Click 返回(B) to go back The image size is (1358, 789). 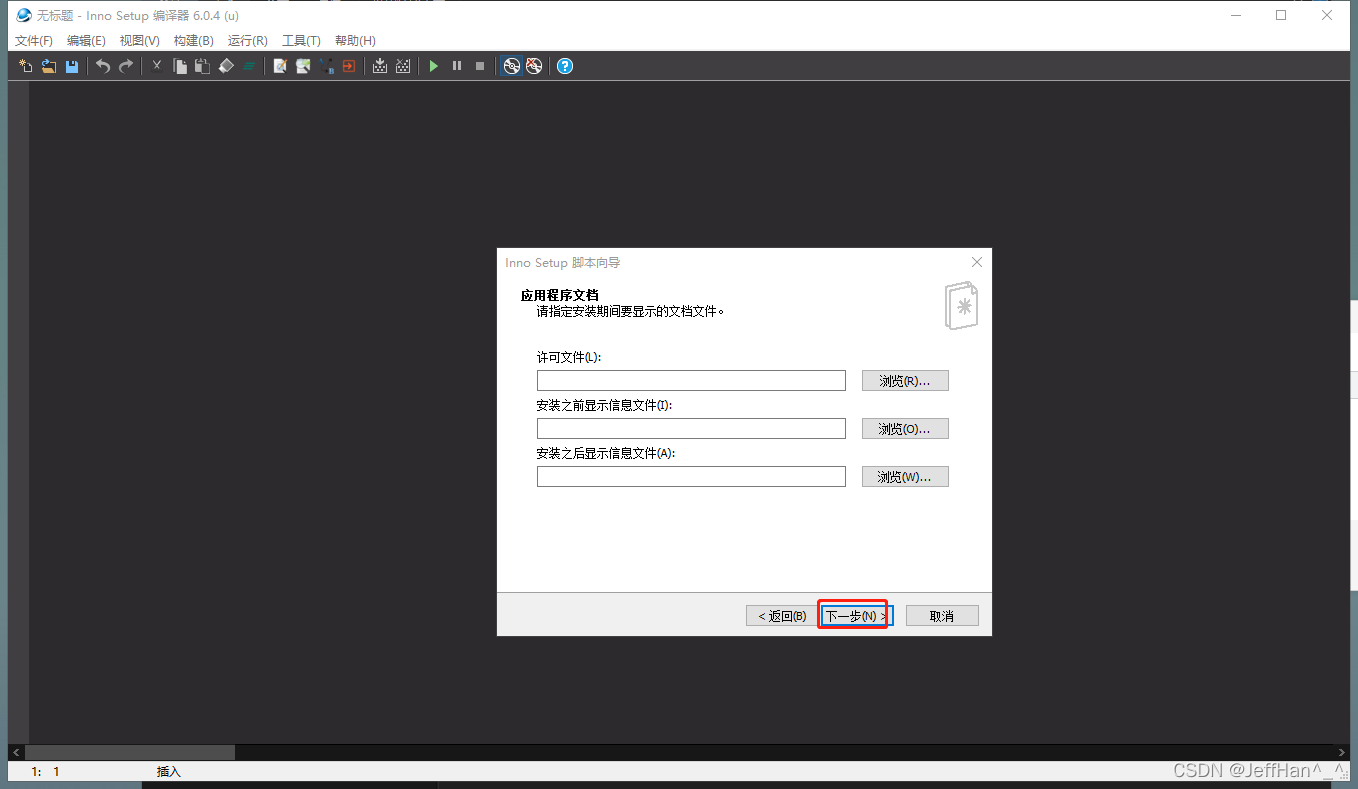point(779,615)
